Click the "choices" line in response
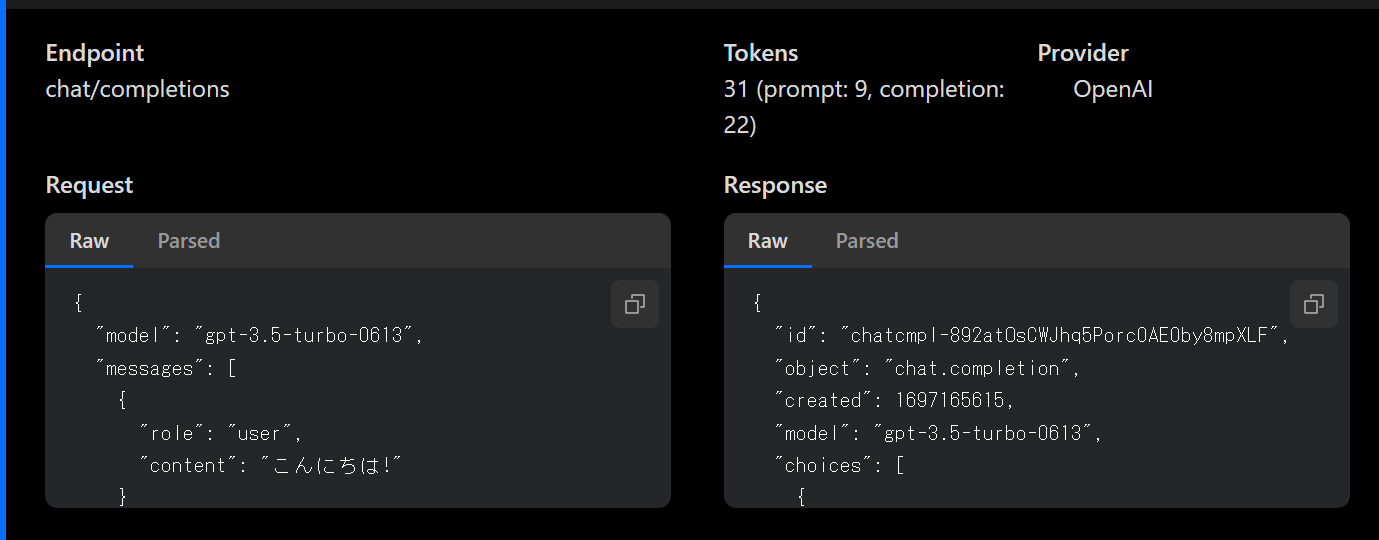 (x=839, y=465)
